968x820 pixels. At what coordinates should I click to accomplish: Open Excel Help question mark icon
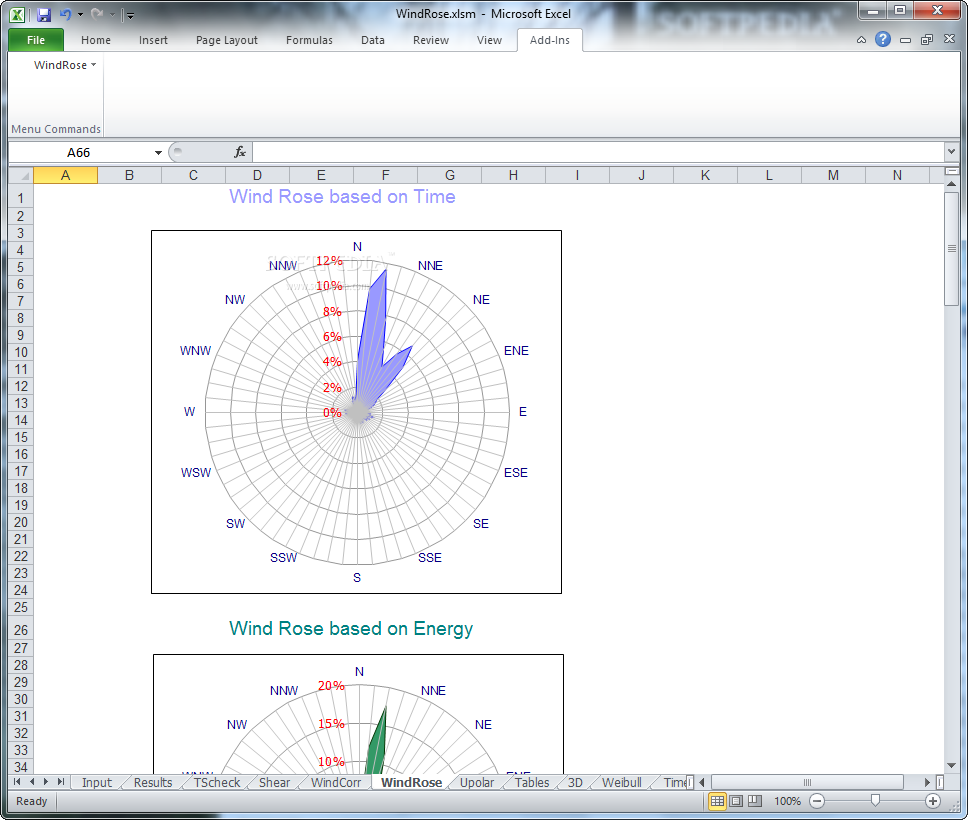883,40
